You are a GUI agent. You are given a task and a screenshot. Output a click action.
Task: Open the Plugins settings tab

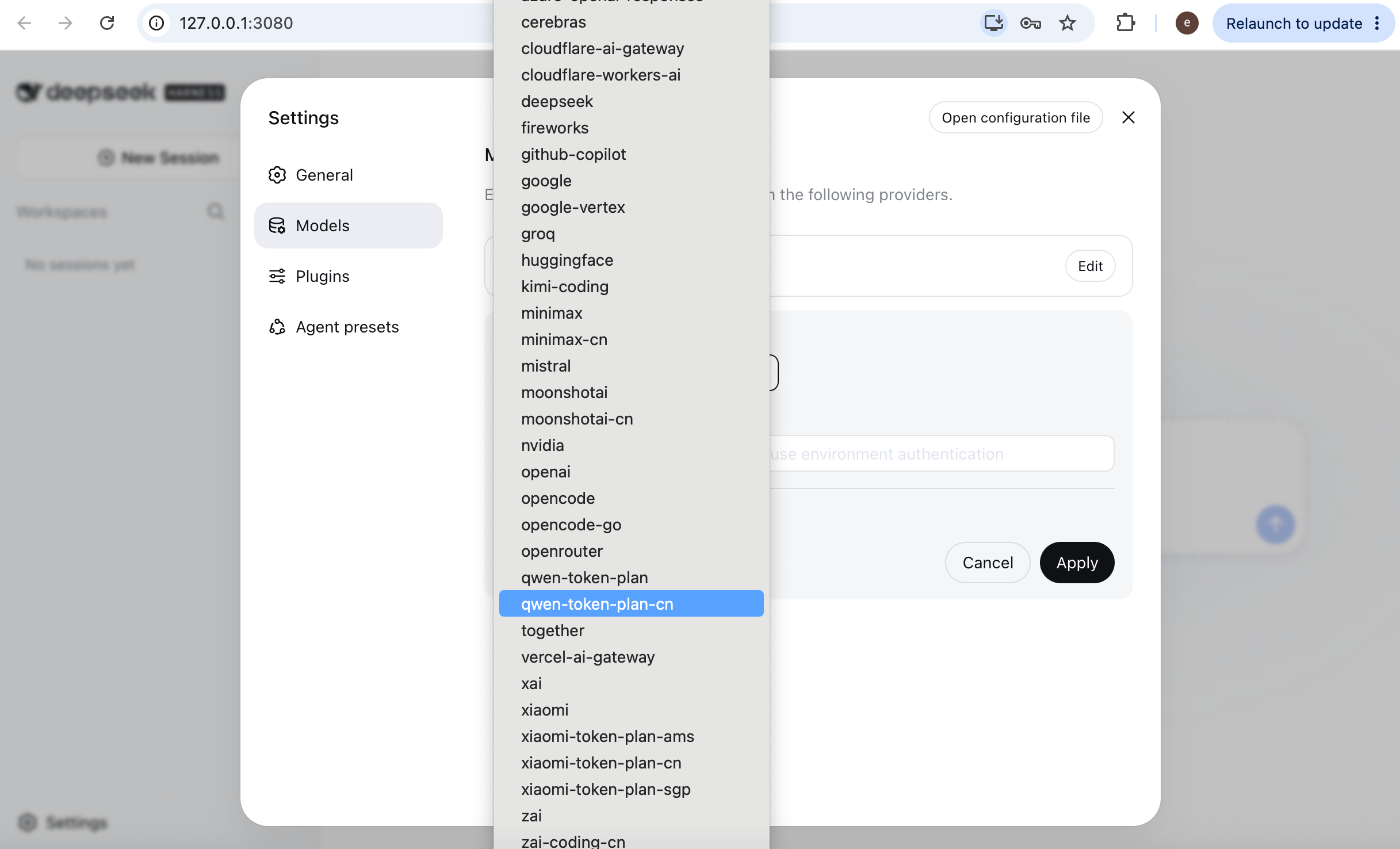[349, 276]
